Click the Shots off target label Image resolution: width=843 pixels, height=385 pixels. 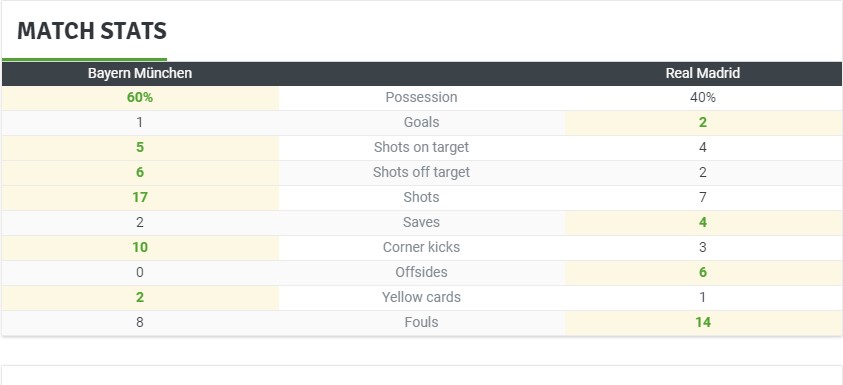click(x=422, y=172)
